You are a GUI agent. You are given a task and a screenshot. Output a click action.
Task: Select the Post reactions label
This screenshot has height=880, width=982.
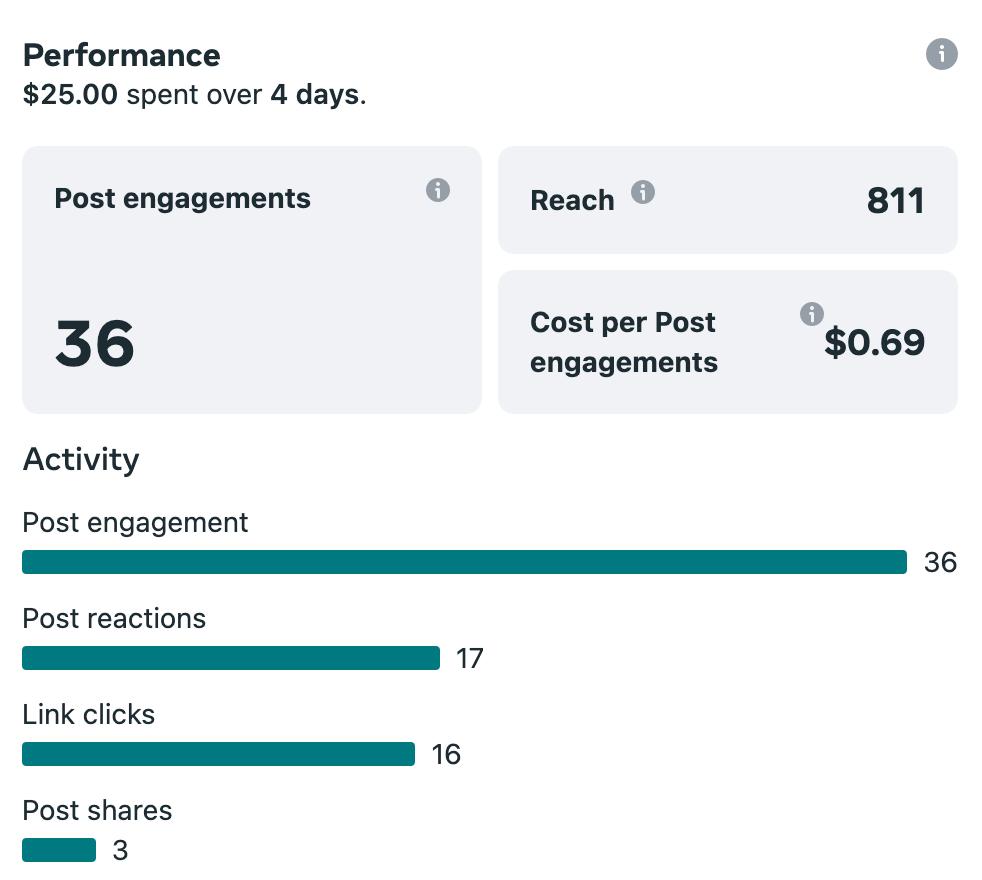tap(114, 619)
